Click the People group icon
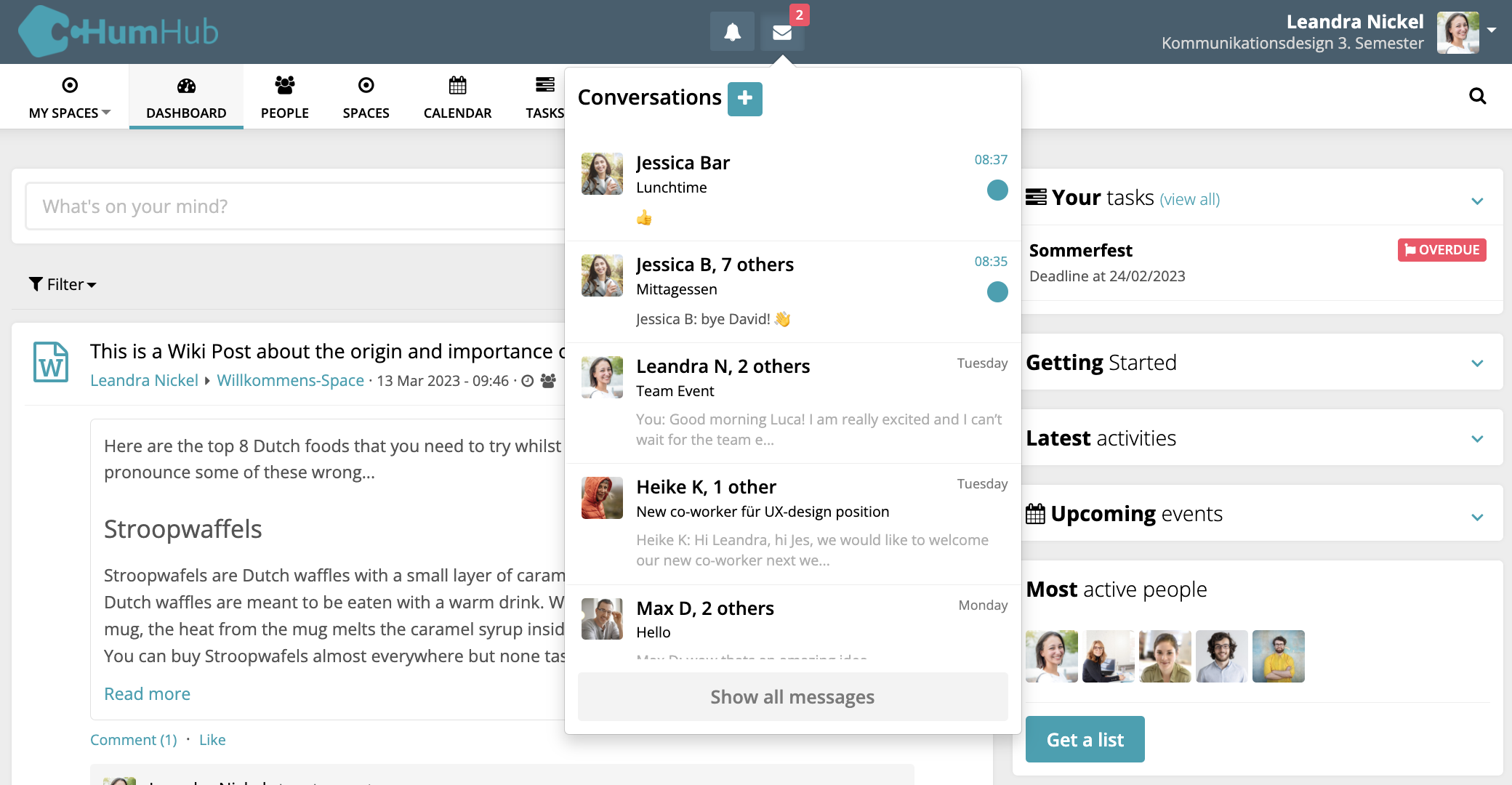The image size is (1512, 785). tap(284, 86)
